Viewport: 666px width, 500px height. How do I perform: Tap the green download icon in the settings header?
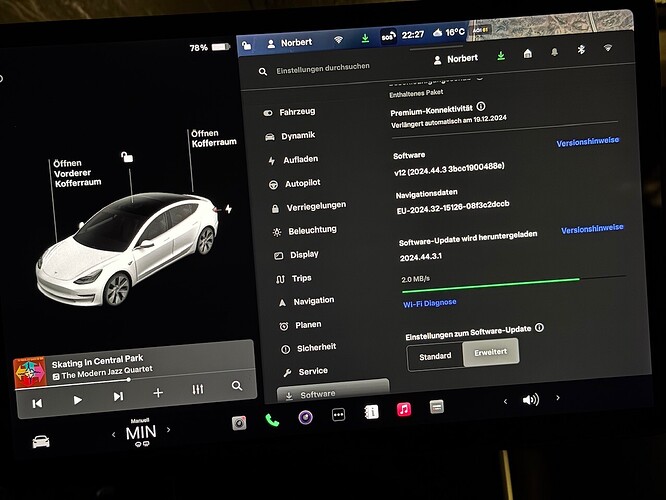(501, 56)
